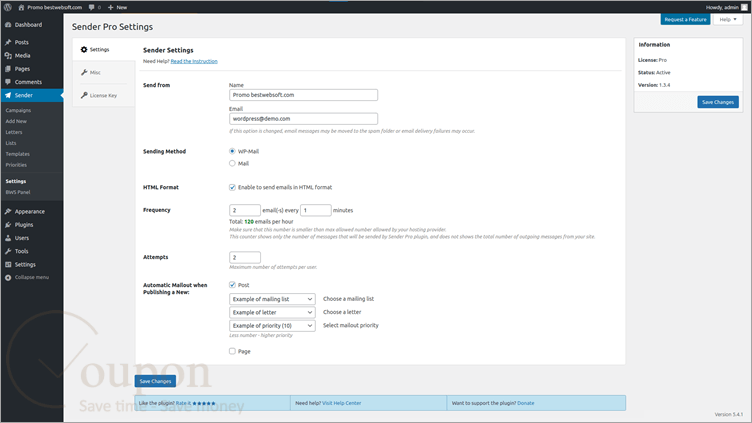The image size is (752, 423).
Task: Click the Plugins plug icon
Action: (x=8, y=225)
